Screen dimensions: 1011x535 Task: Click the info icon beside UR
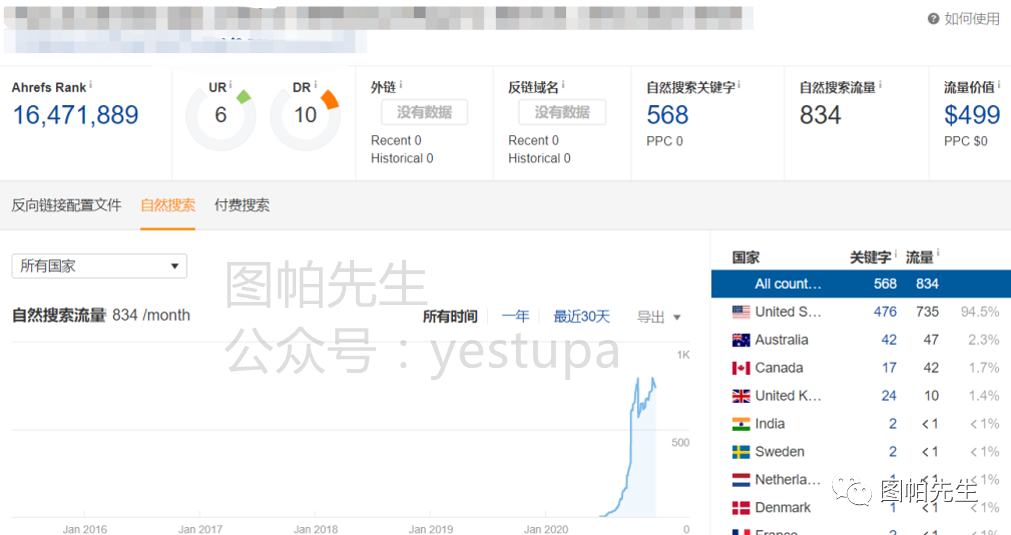(x=230, y=86)
